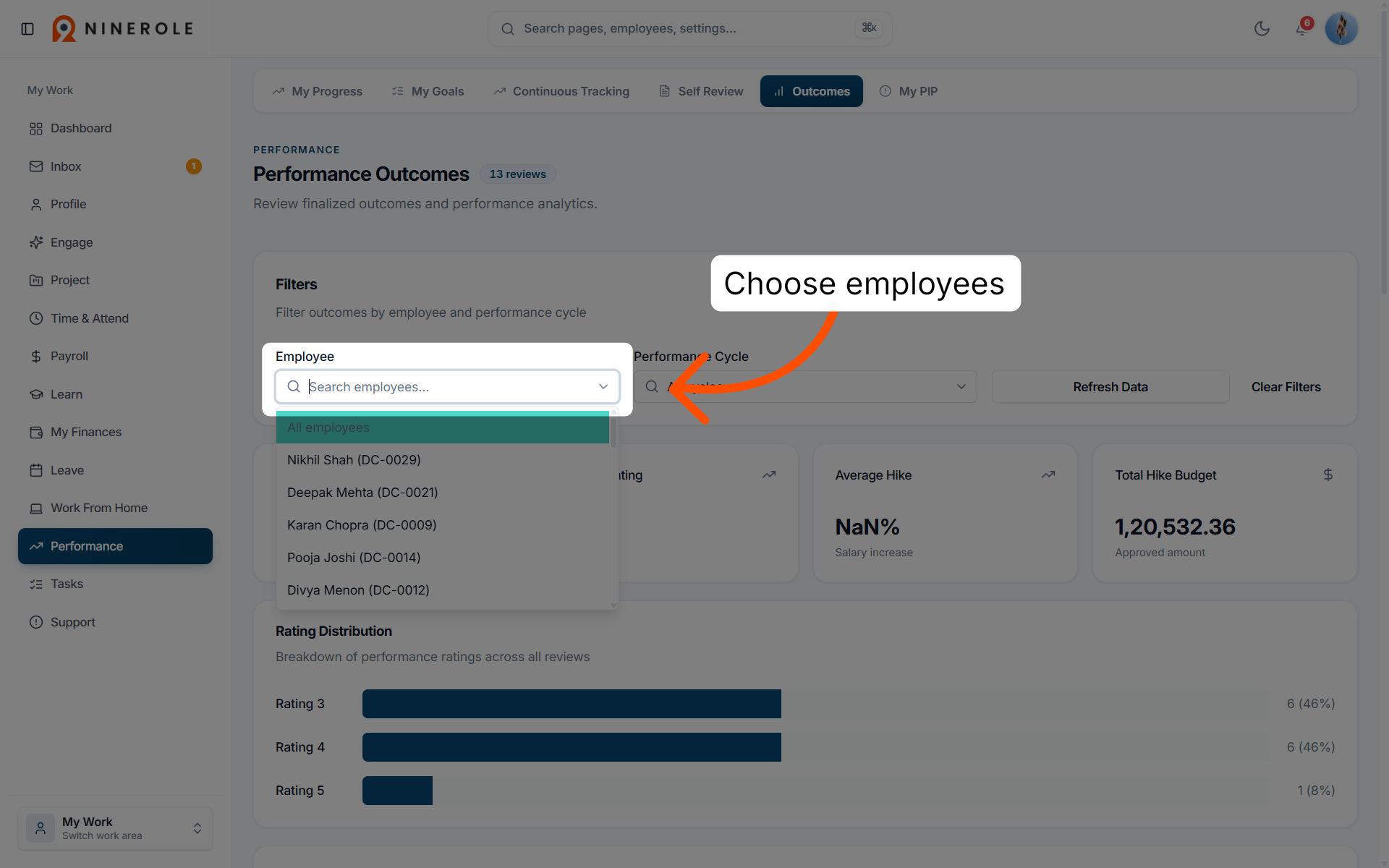This screenshot has height=868, width=1389.
Task: Click the Performance Cycle search icon
Action: 652,387
